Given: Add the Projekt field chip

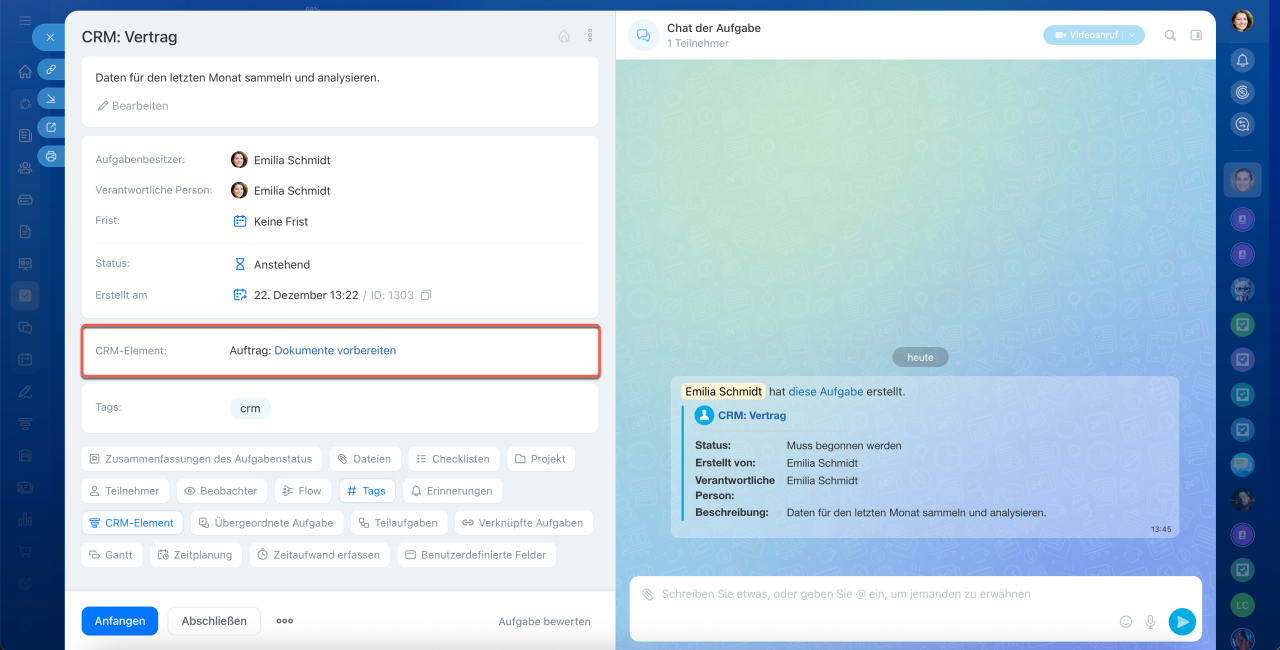Looking at the screenshot, I should [x=541, y=459].
